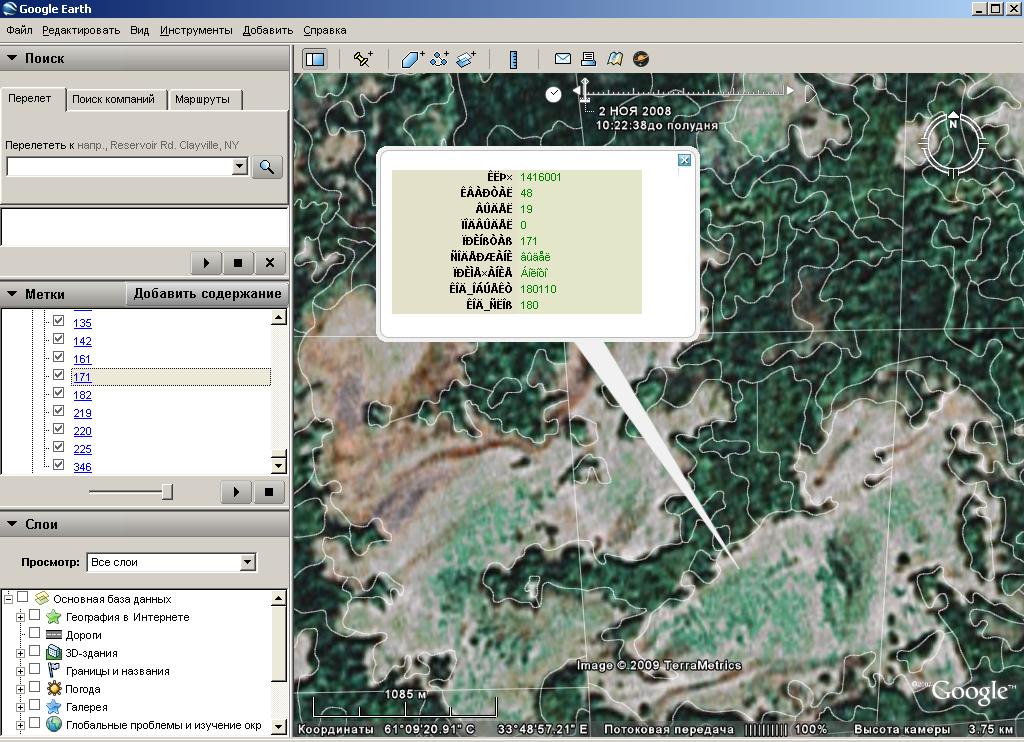This screenshot has height=742, width=1024.
Task: Open the ruler measurement tool
Action: [513, 59]
